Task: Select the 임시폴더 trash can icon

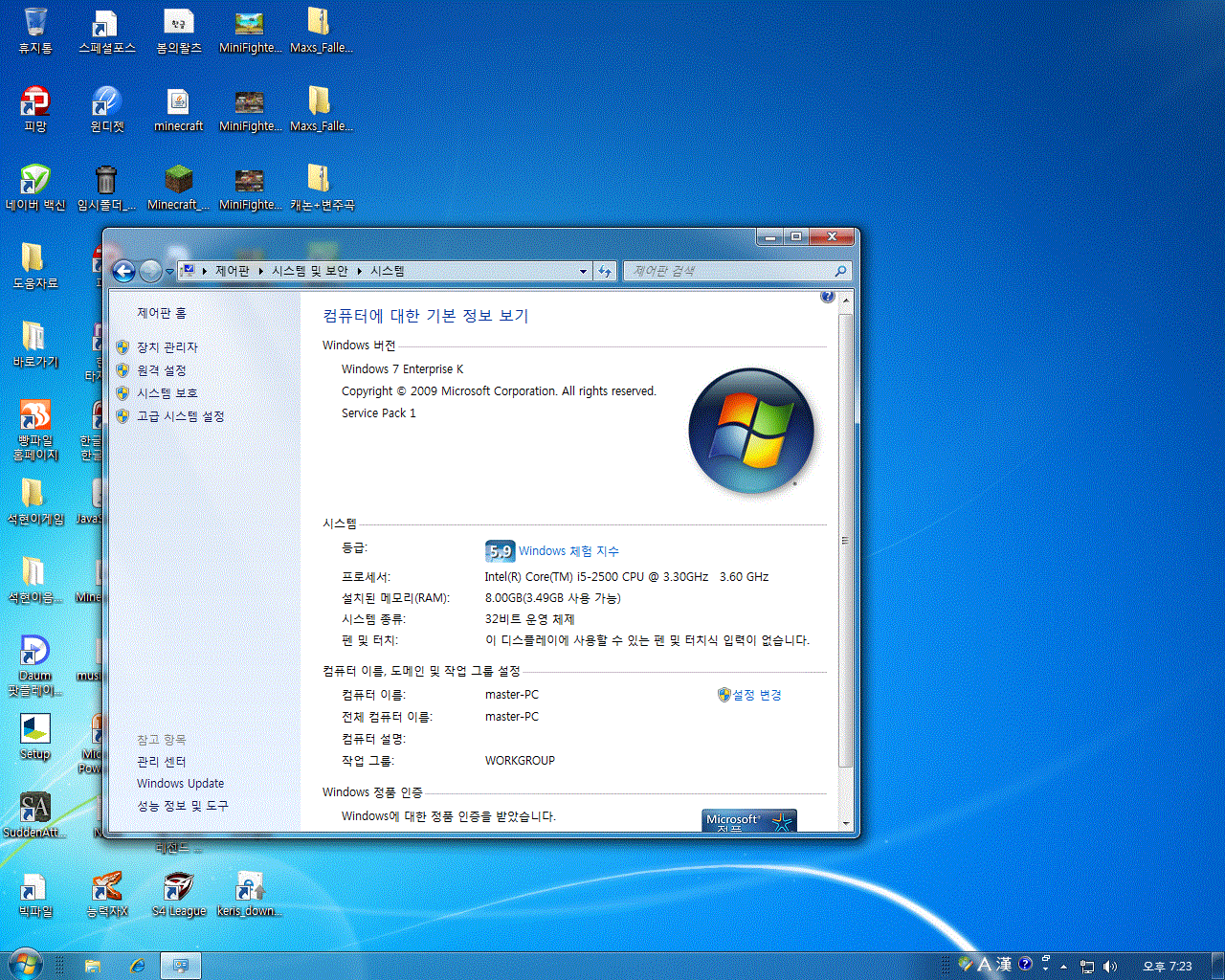Action: (x=106, y=188)
